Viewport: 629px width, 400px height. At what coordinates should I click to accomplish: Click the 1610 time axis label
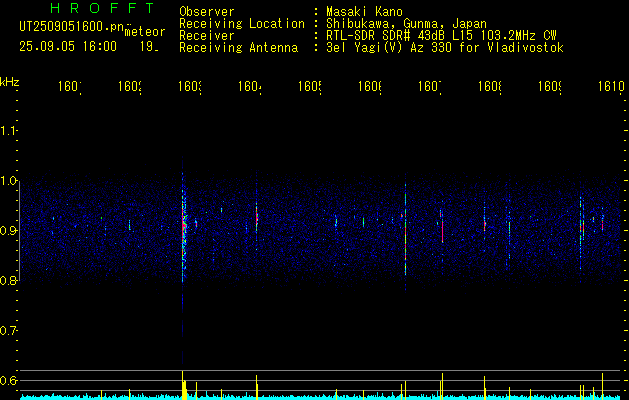(611, 86)
